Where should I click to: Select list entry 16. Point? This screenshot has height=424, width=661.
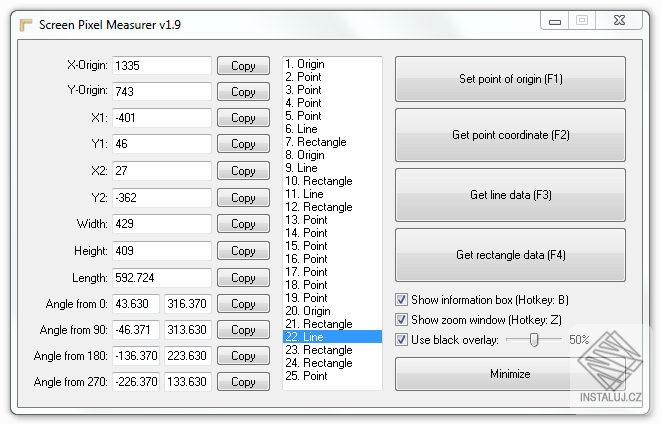point(332,259)
